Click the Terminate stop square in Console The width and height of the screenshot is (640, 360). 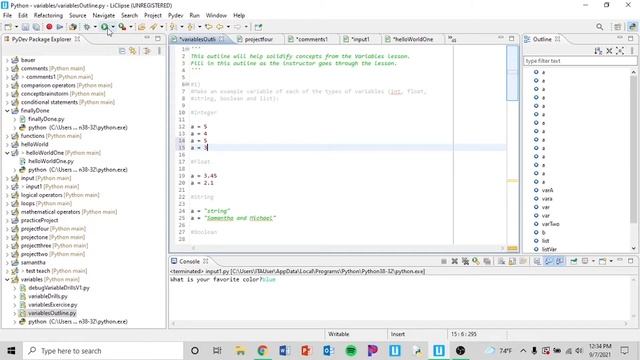[x=444, y=261]
